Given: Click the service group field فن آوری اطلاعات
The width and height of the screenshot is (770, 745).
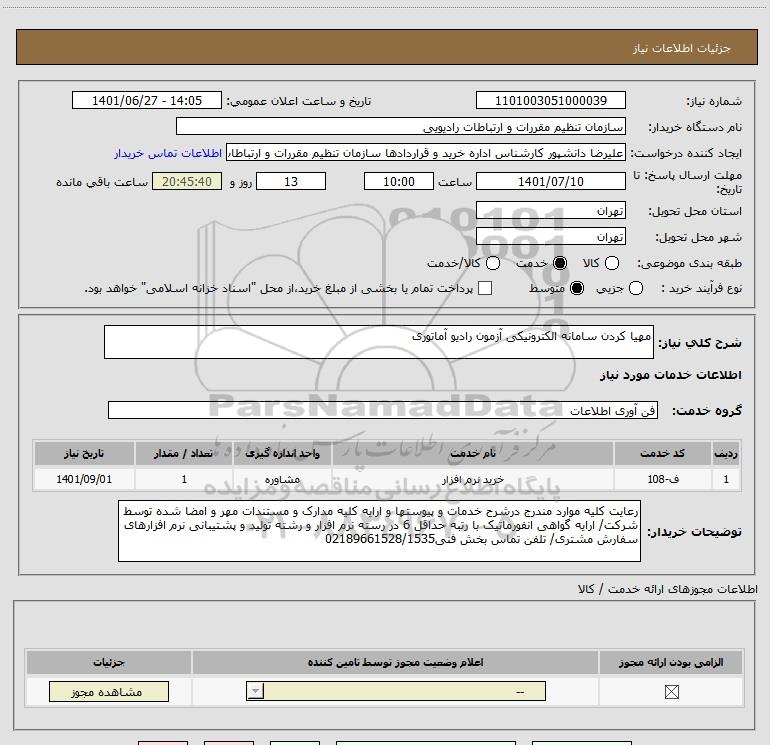Looking at the screenshot, I should tap(383, 410).
